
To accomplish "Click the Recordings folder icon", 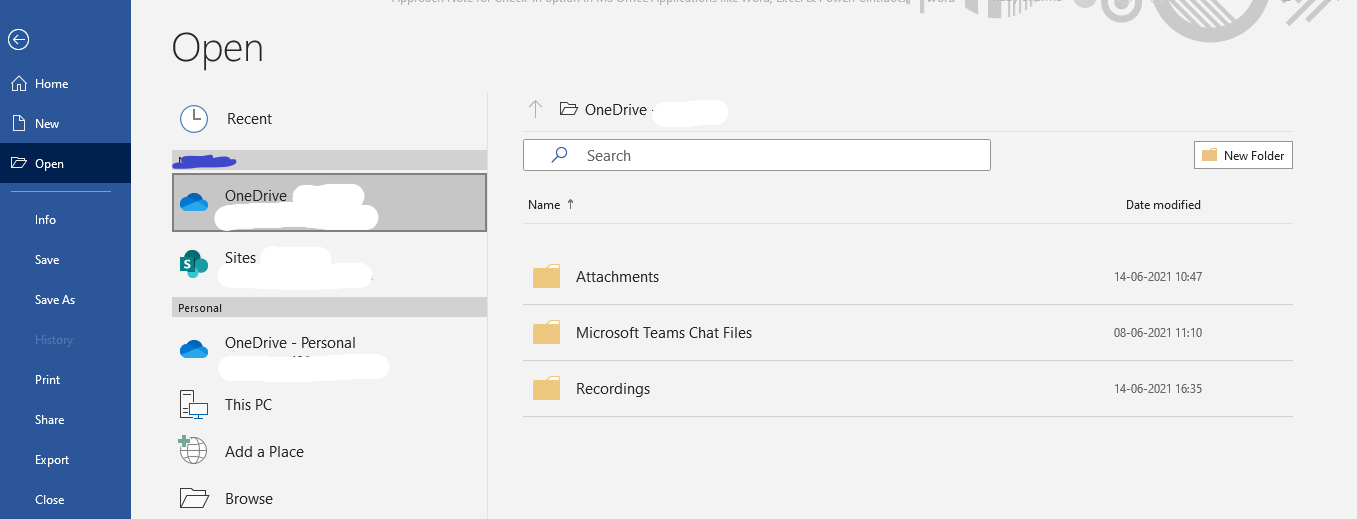I will point(546,389).
